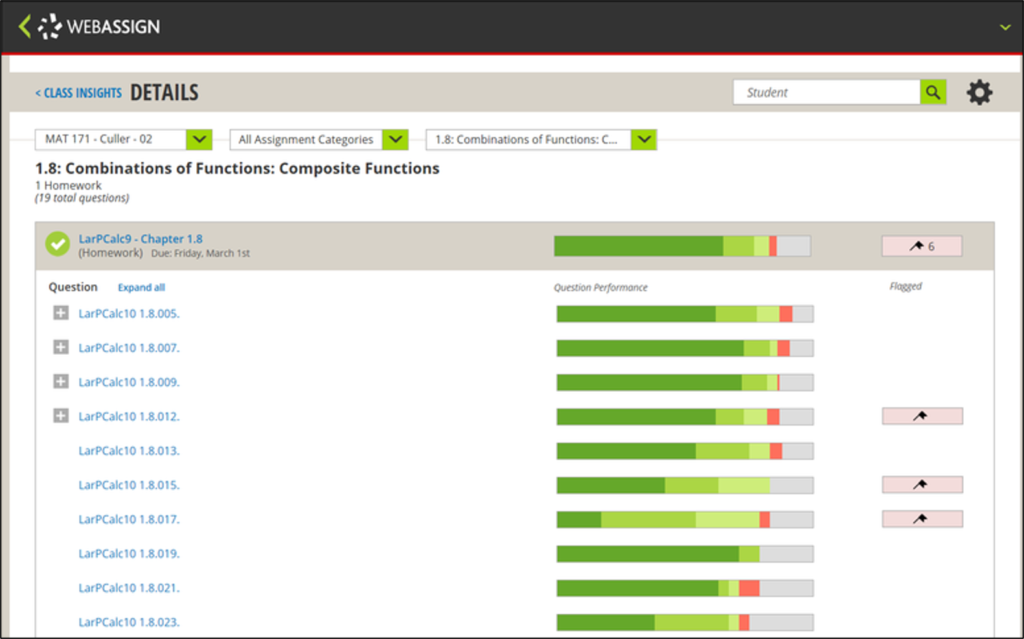
Task: Click the flag icon beside LarPCalc10 1.8.017
Action: point(921,518)
